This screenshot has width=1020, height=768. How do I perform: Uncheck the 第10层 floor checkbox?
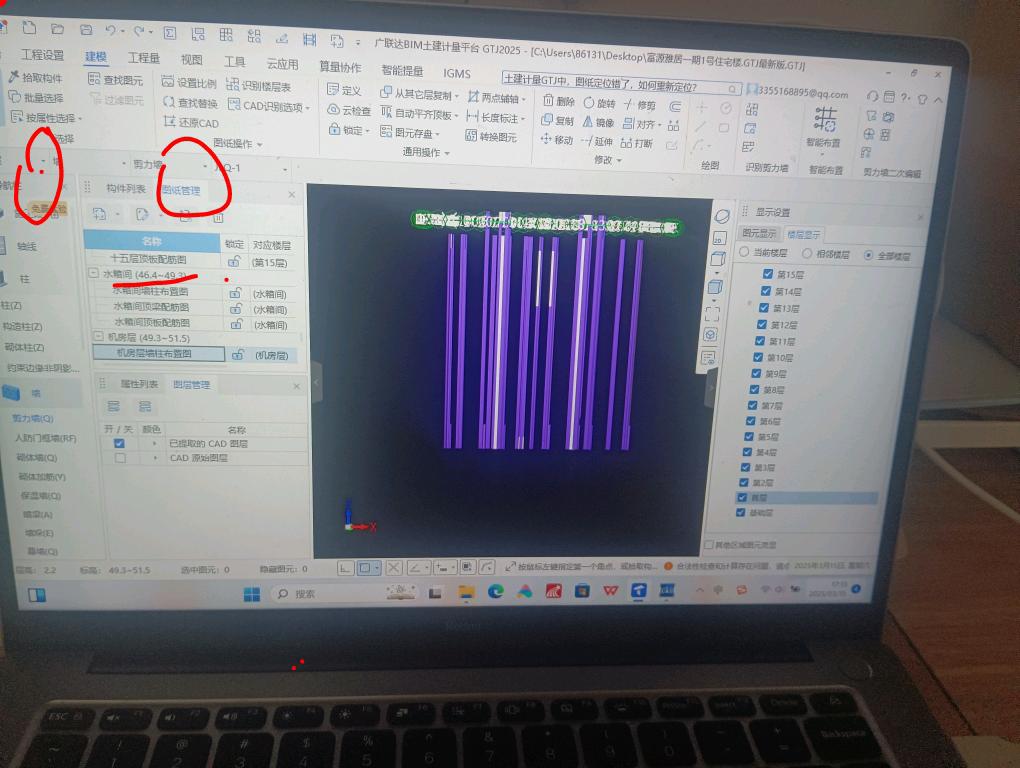coord(758,357)
